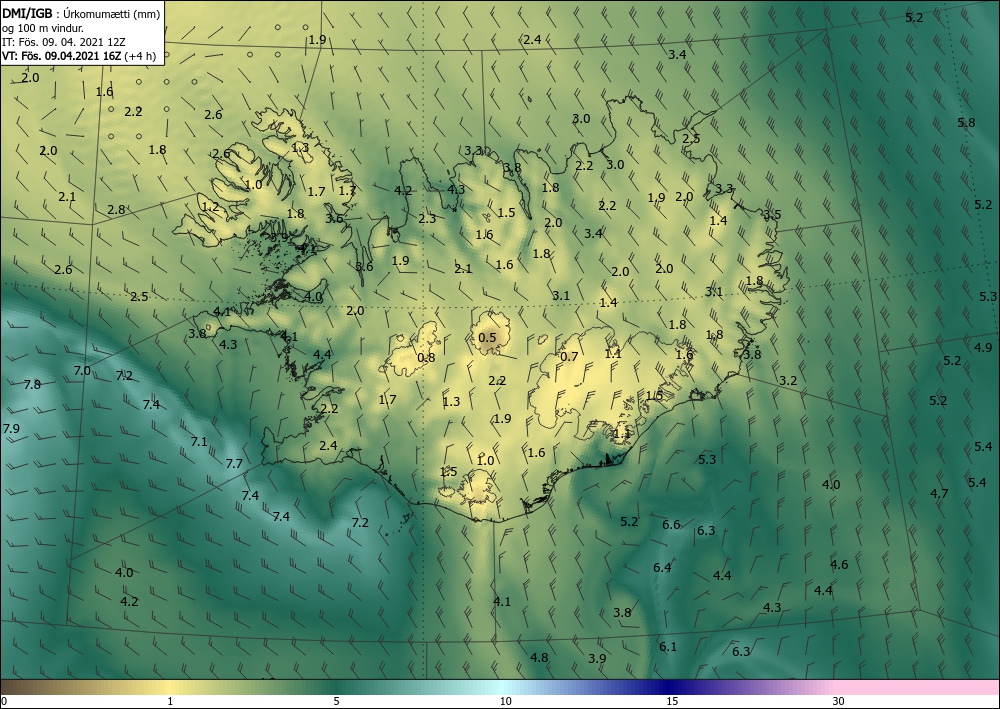Click the map value '6.1'
Viewport: 1000px width, 709px height.
tap(668, 647)
